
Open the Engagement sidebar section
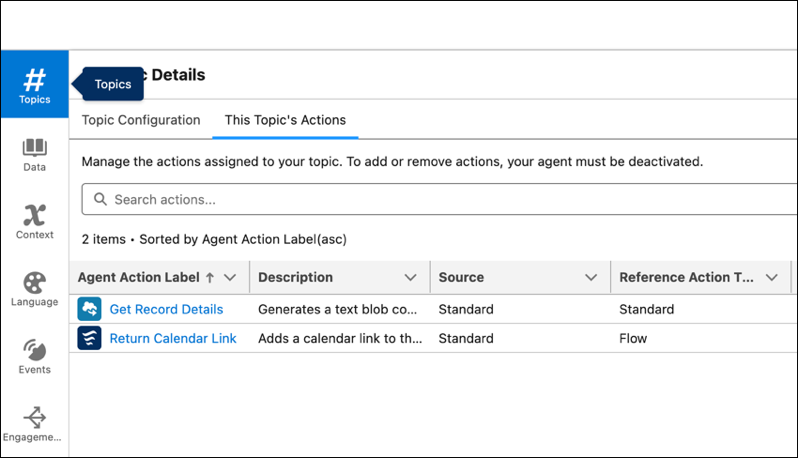click(33, 424)
